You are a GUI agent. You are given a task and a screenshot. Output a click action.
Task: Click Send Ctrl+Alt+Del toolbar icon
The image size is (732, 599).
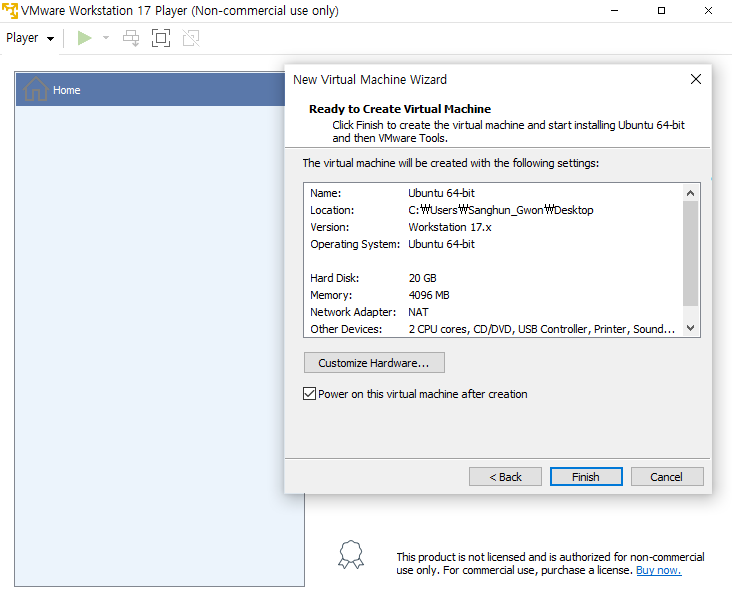[x=131, y=38]
